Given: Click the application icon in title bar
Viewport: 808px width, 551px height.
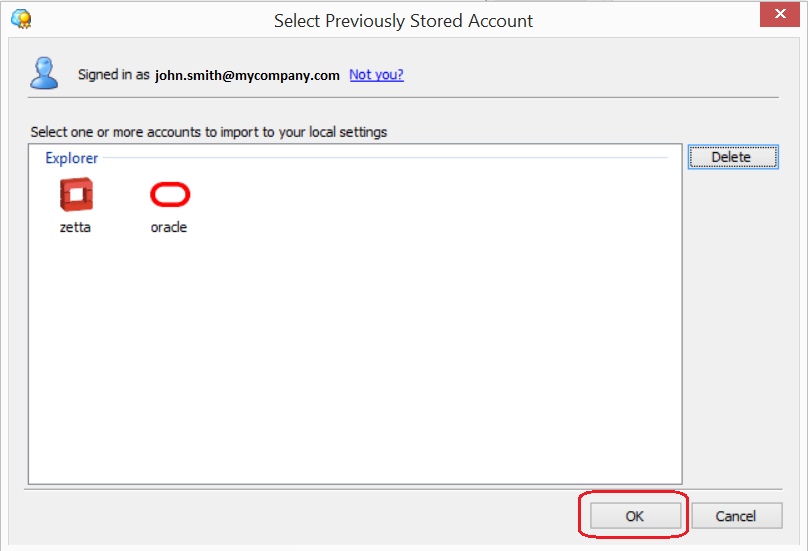Looking at the screenshot, I should tap(20, 19).
